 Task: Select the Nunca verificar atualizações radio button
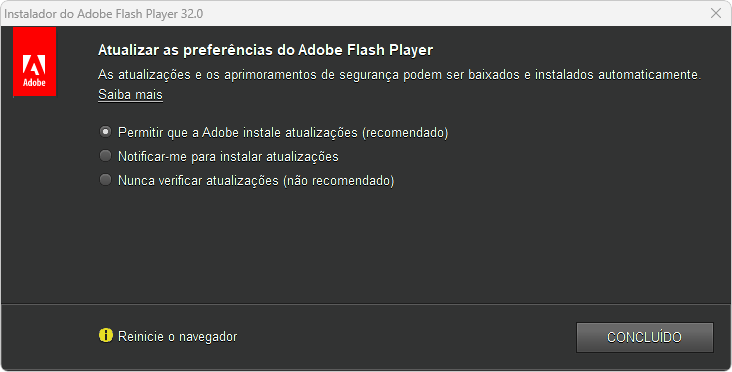click(x=106, y=180)
